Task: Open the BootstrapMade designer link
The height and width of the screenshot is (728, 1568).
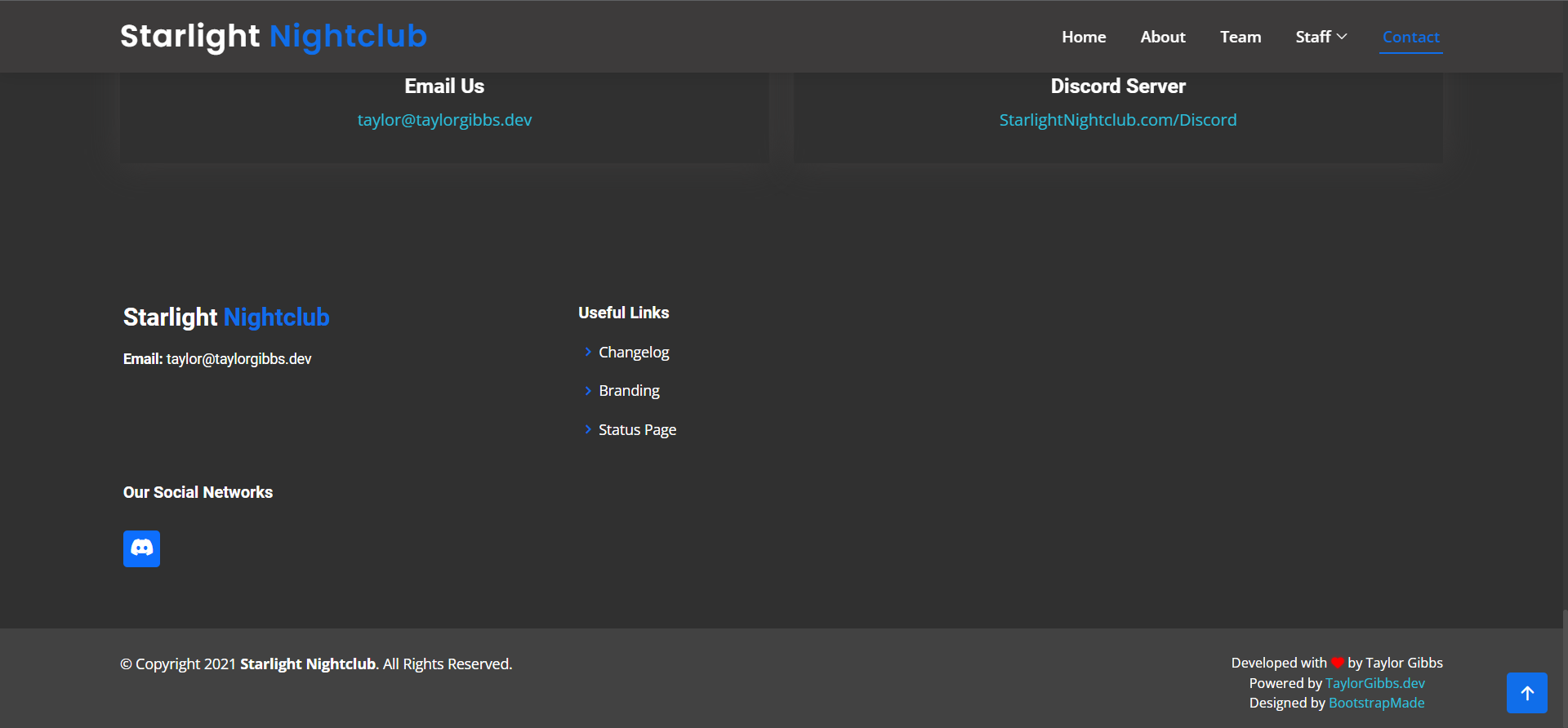Action: point(1376,703)
